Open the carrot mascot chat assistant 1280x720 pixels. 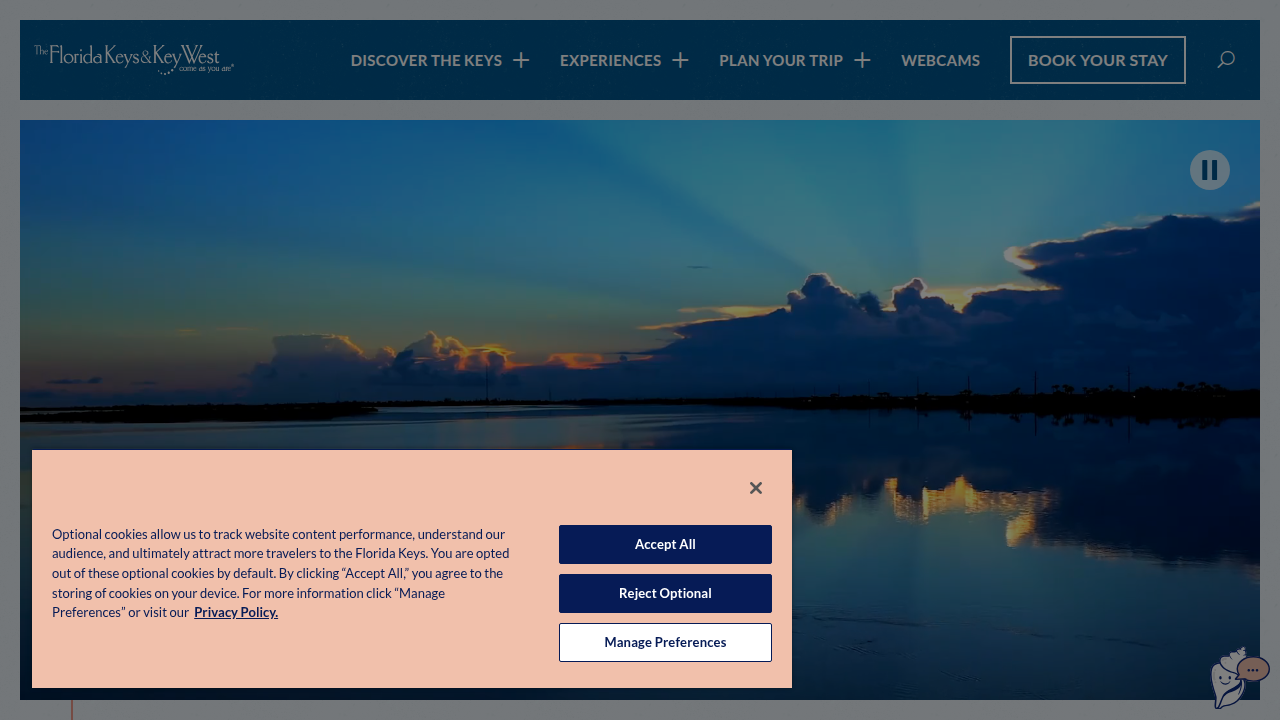pos(1228,682)
